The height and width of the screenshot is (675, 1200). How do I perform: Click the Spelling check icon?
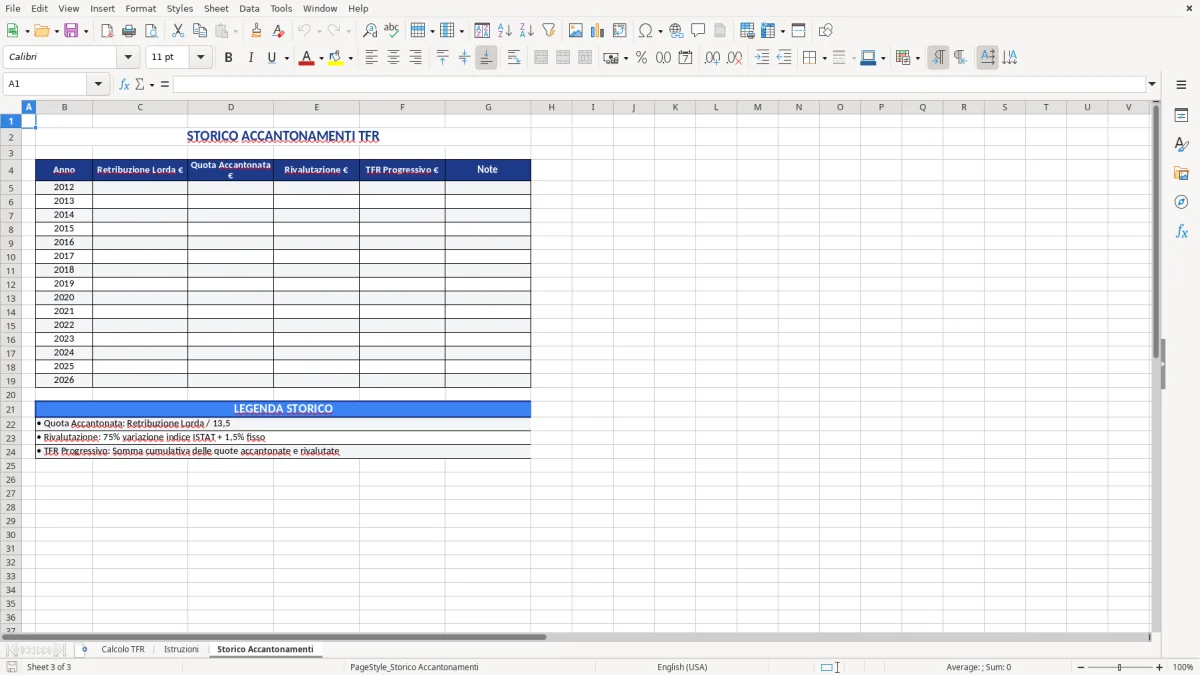click(x=392, y=31)
